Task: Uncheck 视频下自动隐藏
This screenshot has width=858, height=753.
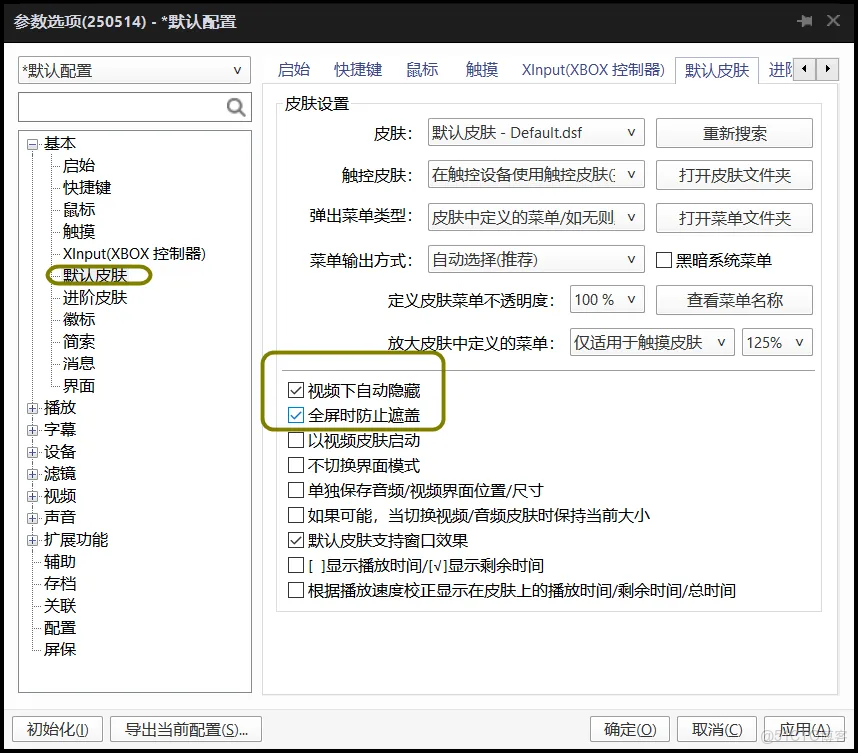Action: tap(296, 391)
